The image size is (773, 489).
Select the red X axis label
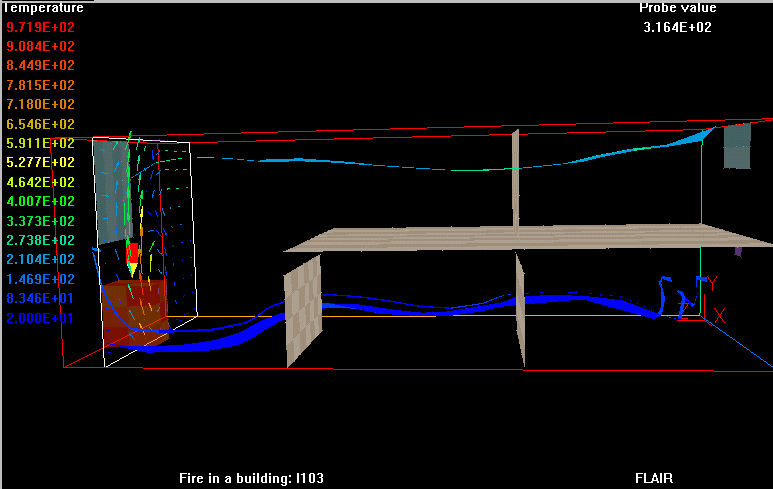pyautogui.click(x=718, y=315)
